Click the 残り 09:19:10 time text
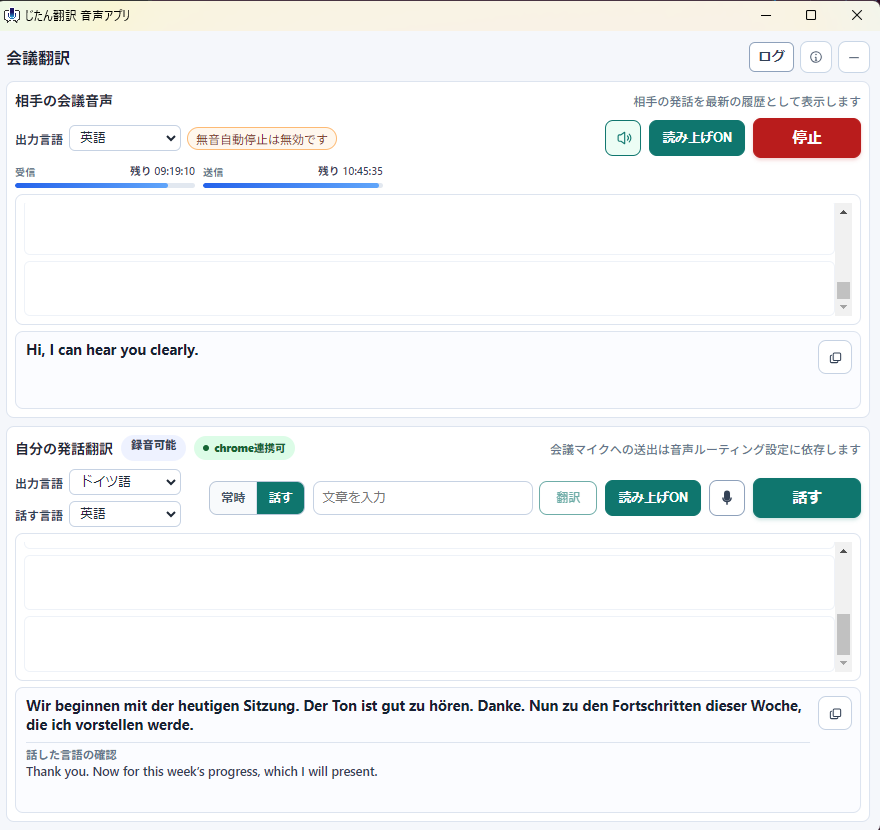The width and height of the screenshot is (880, 830). [x=163, y=171]
